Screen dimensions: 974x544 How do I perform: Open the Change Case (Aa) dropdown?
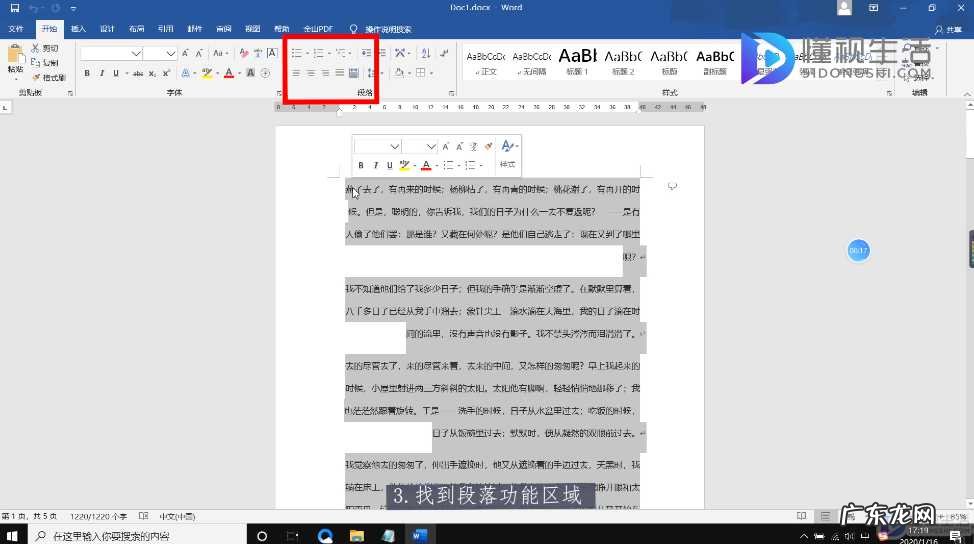pos(220,53)
